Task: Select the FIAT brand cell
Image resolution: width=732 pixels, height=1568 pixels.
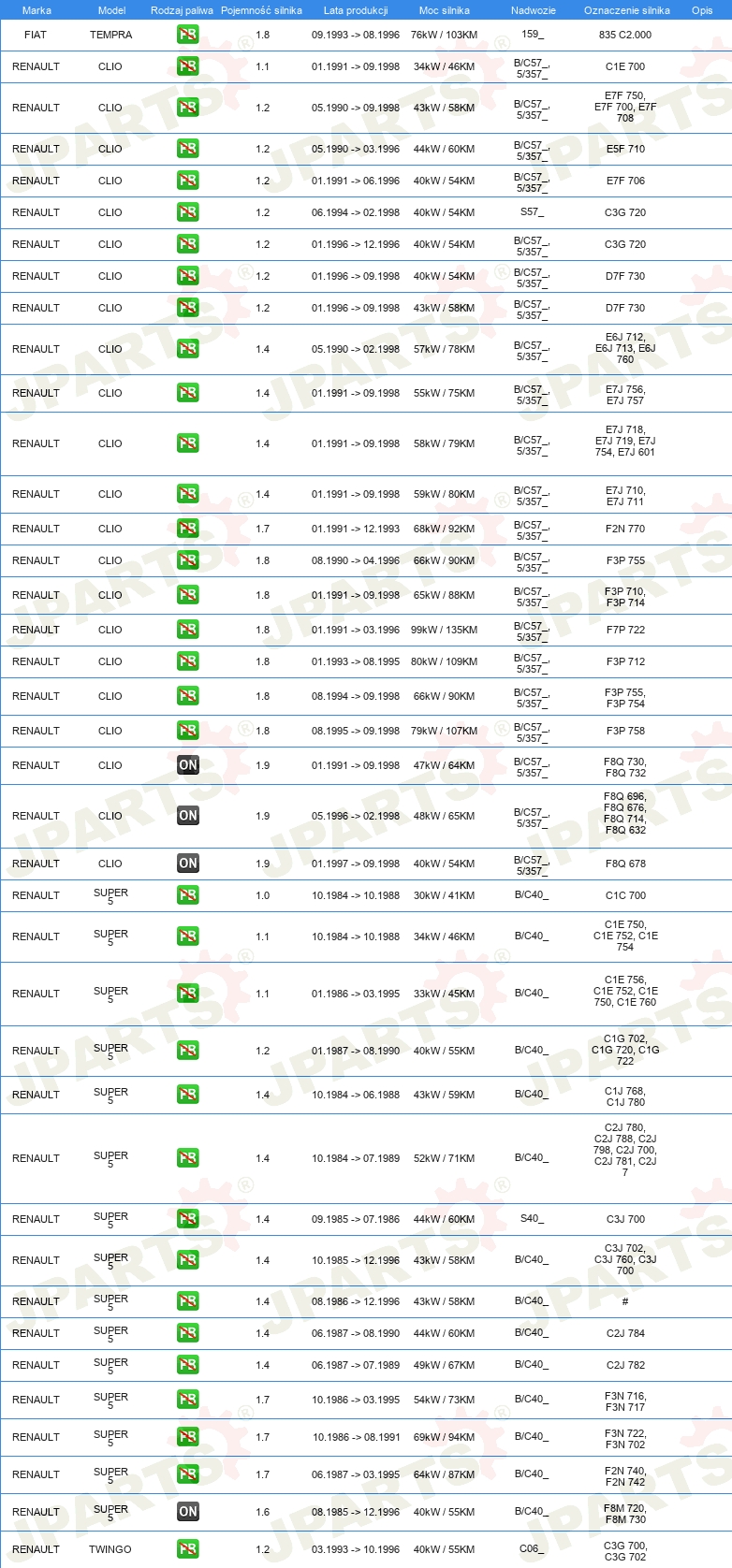Action: click(36, 35)
